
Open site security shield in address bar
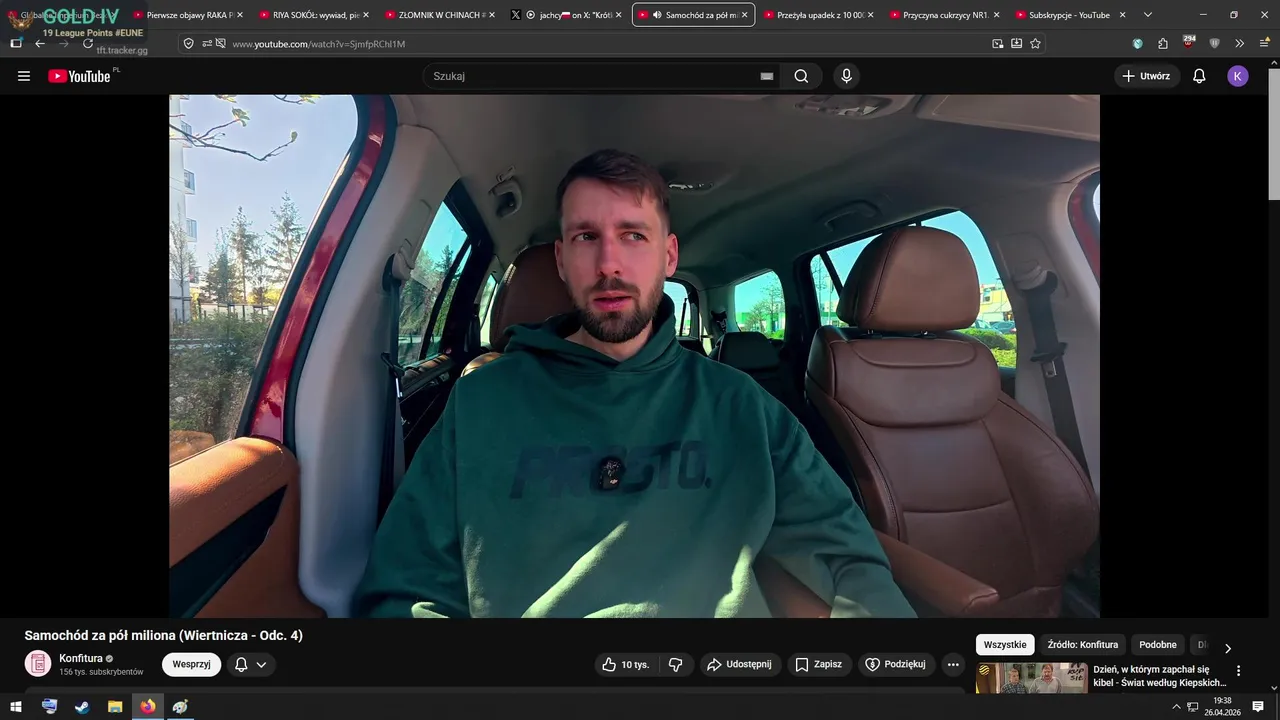(189, 44)
